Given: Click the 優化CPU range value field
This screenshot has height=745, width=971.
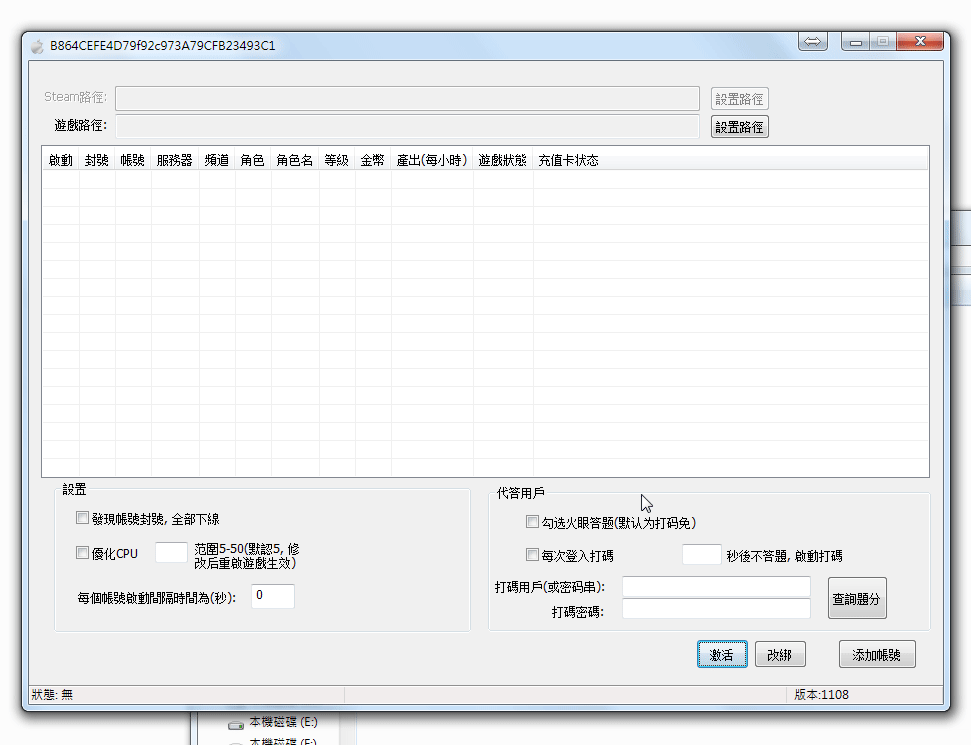Looking at the screenshot, I should click(x=171, y=552).
